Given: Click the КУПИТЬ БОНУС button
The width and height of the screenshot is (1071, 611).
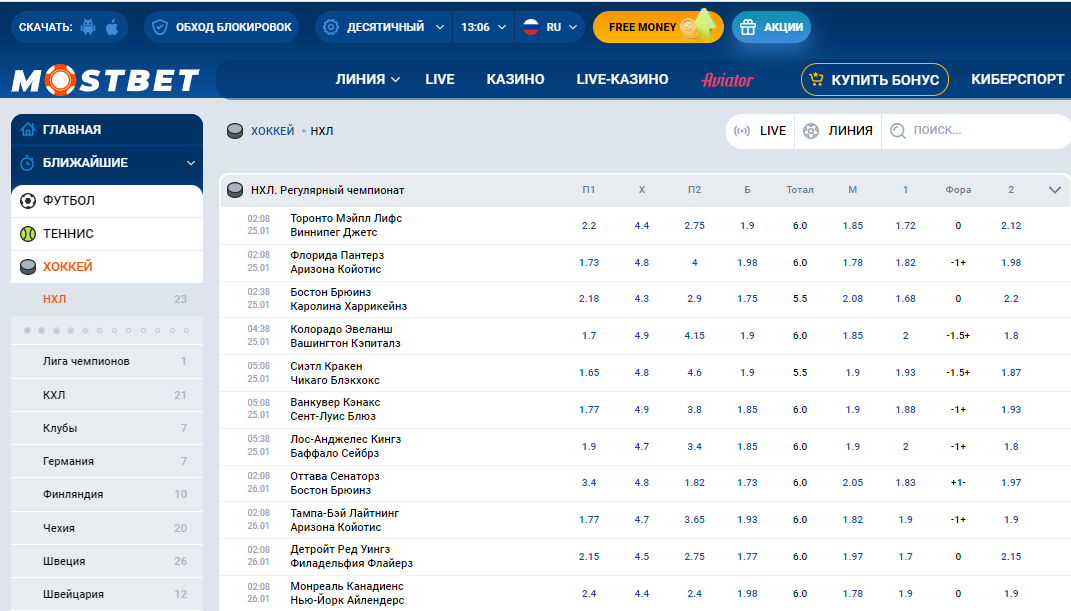Looking at the screenshot, I should click(875, 80).
